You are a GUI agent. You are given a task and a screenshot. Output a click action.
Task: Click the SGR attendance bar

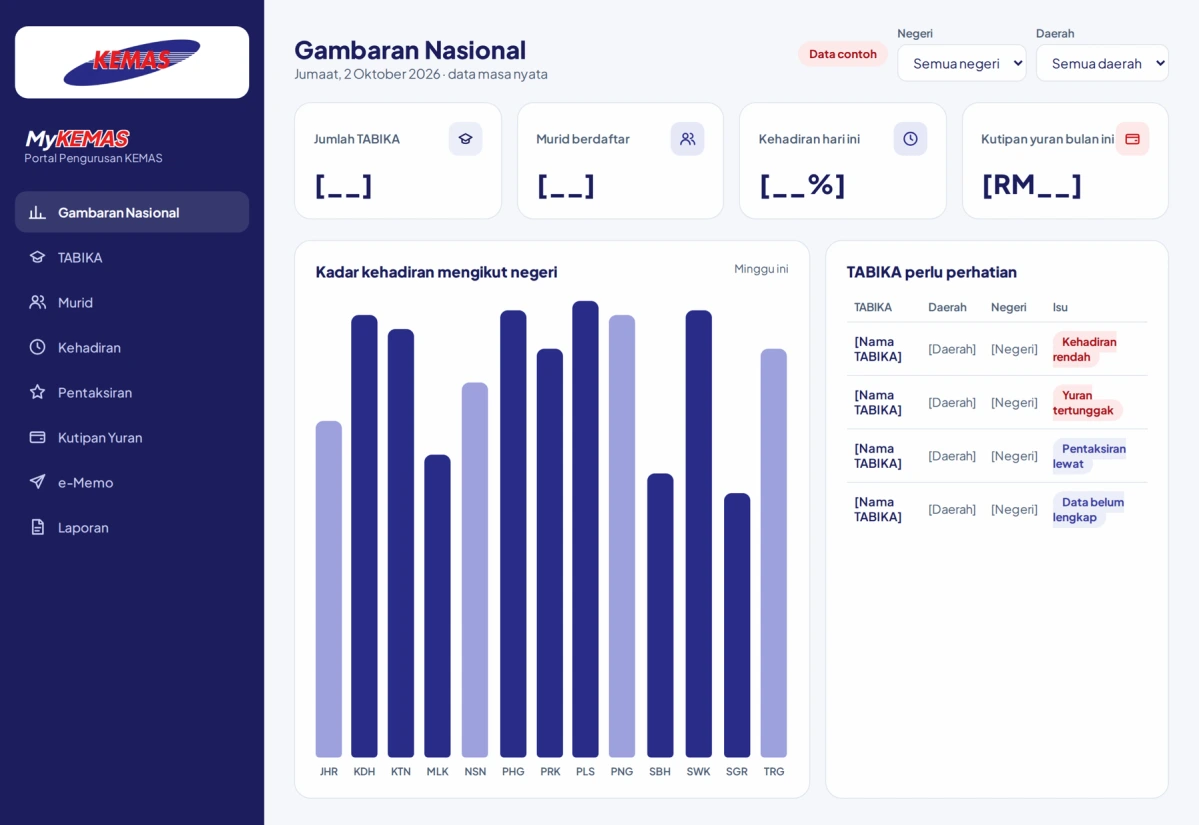click(x=737, y=625)
